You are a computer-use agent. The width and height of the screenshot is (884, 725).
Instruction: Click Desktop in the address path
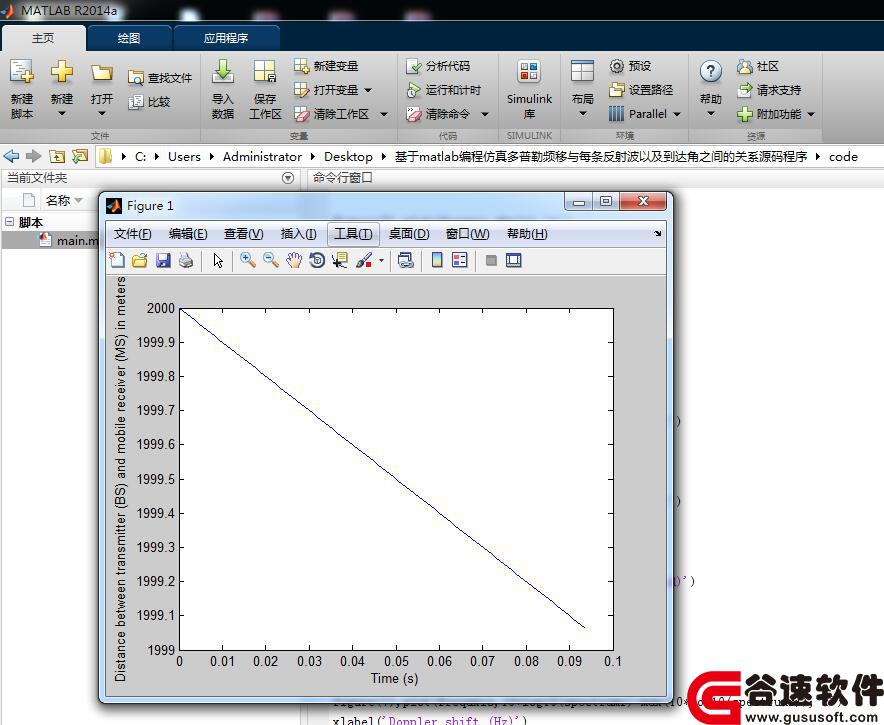[x=348, y=157]
